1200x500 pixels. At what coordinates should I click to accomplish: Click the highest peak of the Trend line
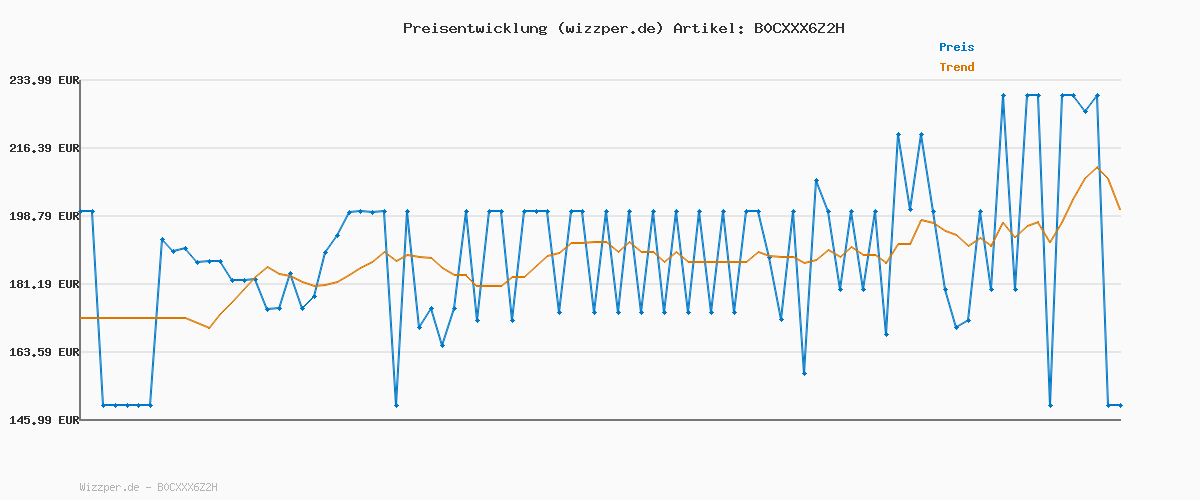(1097, 167)
